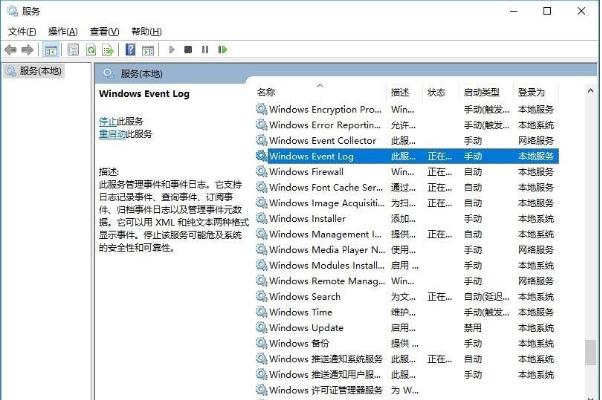Click the gear icon beside Windows Update
The image size is (602, 400).
261,327
